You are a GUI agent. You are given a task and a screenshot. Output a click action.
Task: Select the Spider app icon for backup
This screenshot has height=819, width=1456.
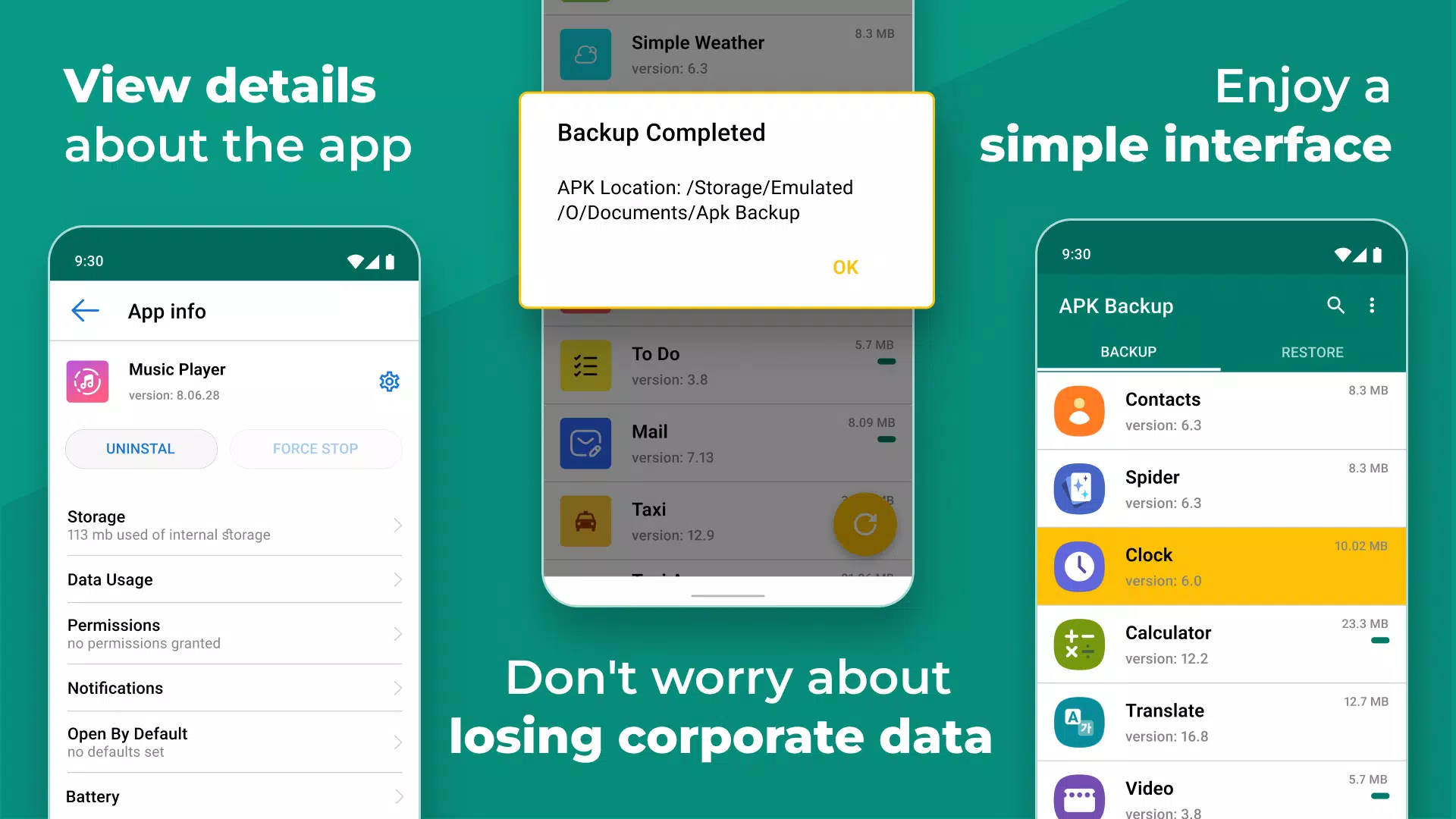pyautogui.click(x=1078, y=488)
